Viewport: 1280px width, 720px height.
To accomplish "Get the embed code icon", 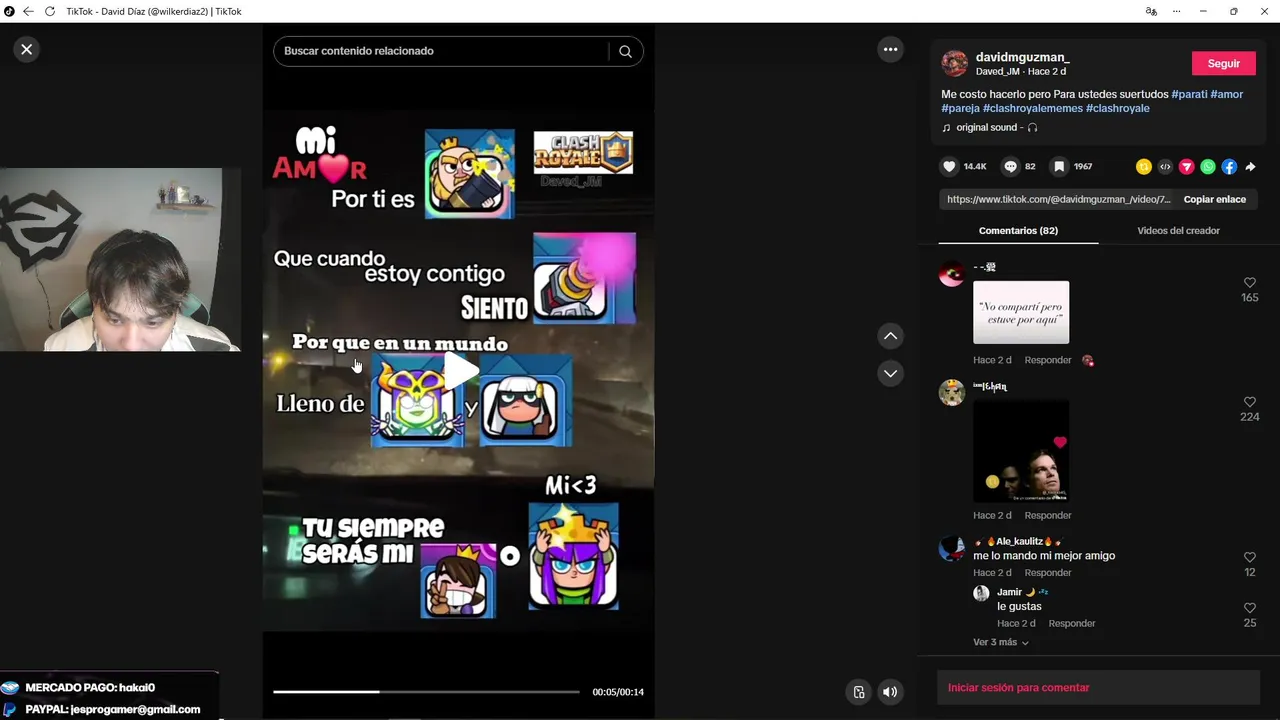I will [1165, 167].
